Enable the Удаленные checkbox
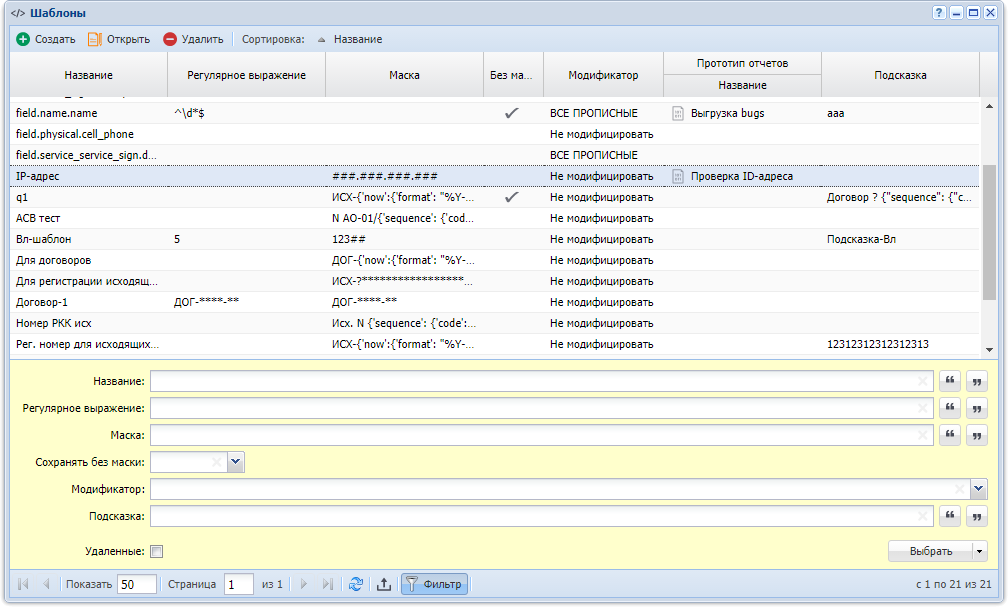This screenshot has width=1008, height=607. (x=157, y=551)
